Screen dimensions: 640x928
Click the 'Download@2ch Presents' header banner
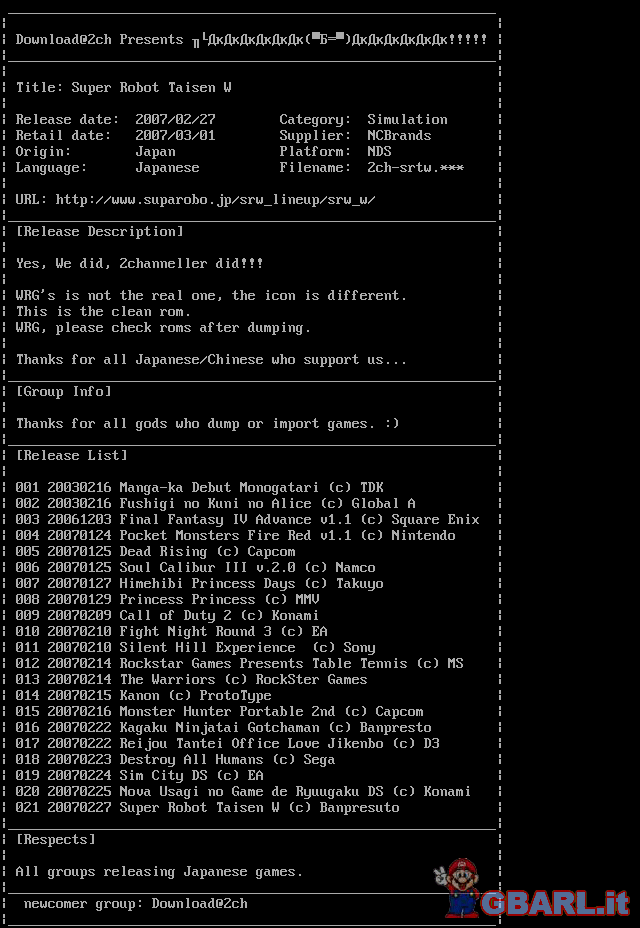[x=252, y=39]
